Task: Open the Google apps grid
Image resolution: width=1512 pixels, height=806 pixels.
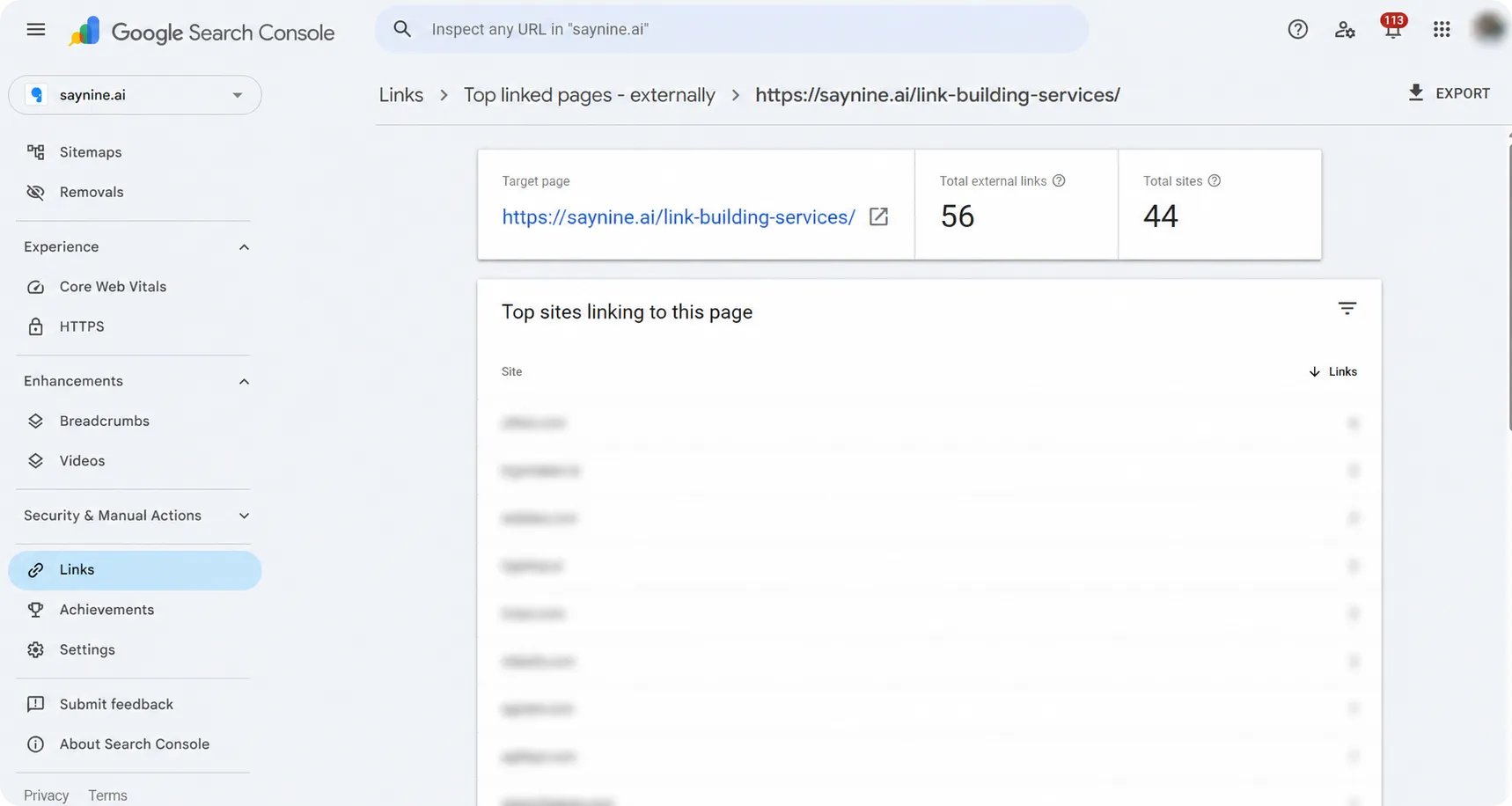Action: pos(1442,29)
